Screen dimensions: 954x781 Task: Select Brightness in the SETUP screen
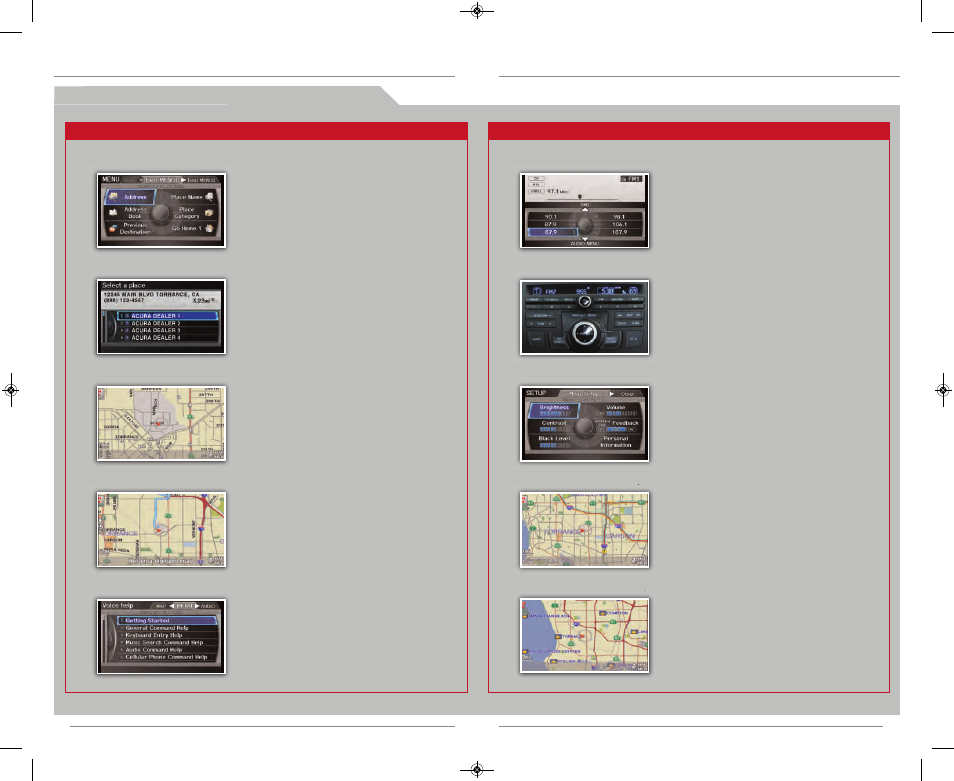pyautogui.click(x=554, y=411)
